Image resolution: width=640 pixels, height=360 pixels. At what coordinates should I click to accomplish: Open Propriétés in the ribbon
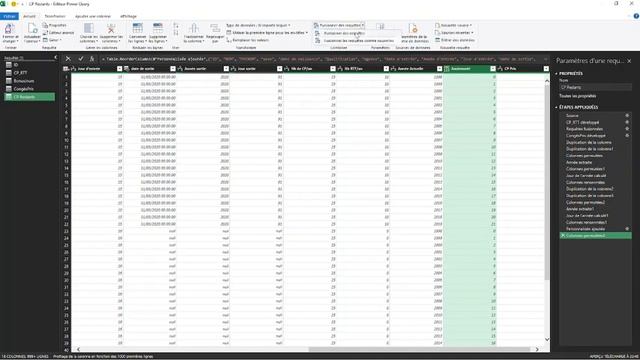click(x=55, y=25)
